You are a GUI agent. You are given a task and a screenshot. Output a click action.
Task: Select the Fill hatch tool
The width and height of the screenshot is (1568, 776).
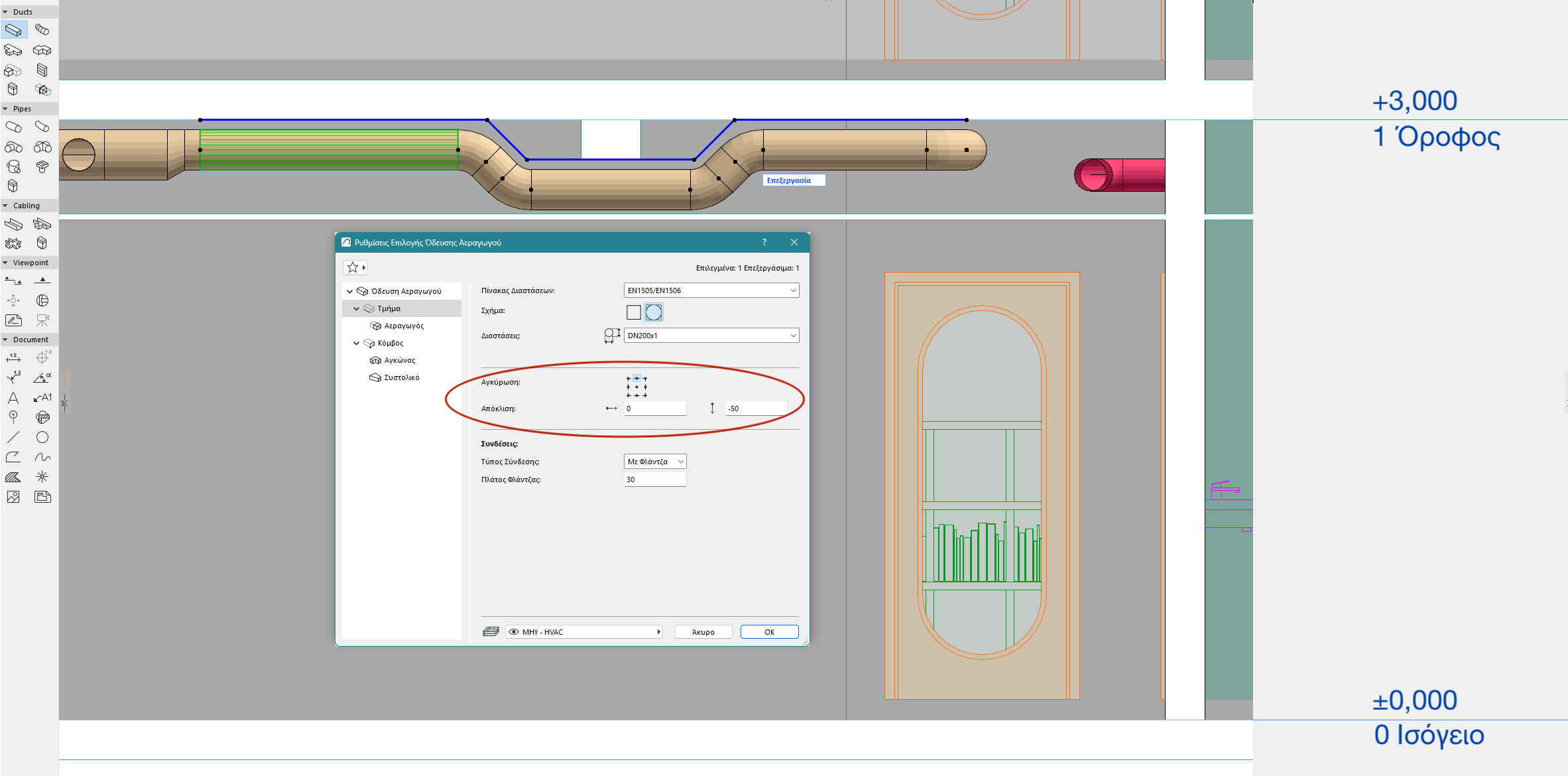[x=13, y=477]
